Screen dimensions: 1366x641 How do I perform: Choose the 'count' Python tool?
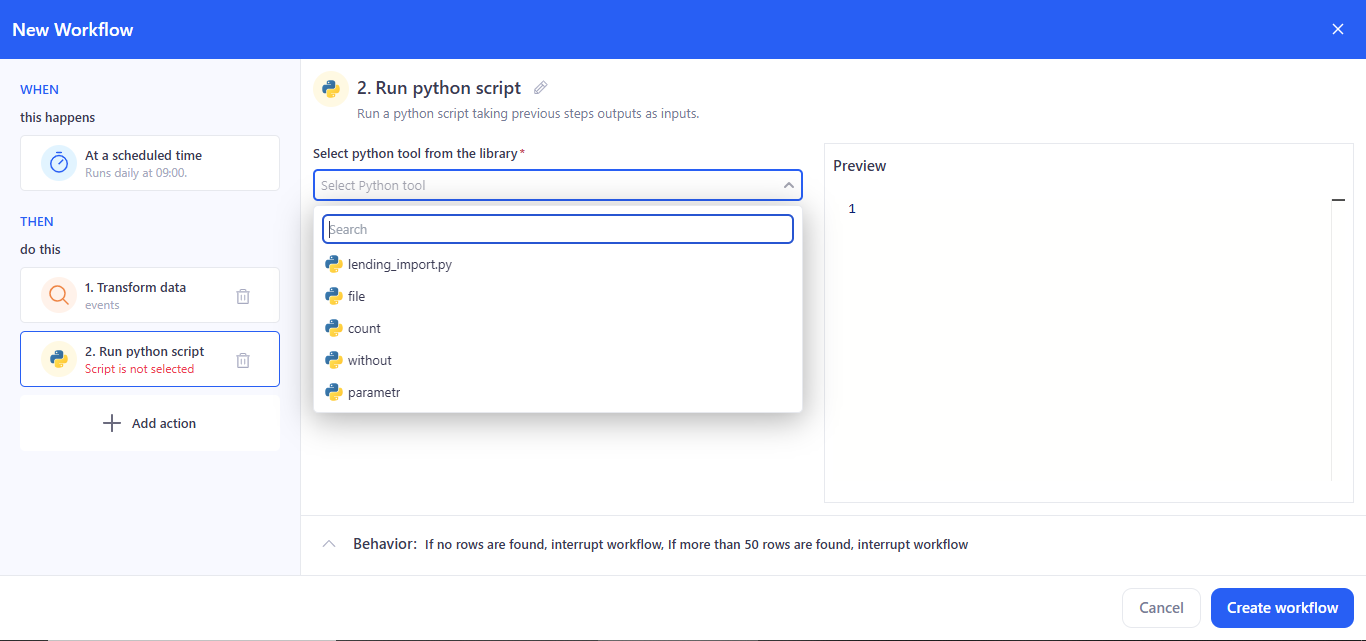[362, 328]
